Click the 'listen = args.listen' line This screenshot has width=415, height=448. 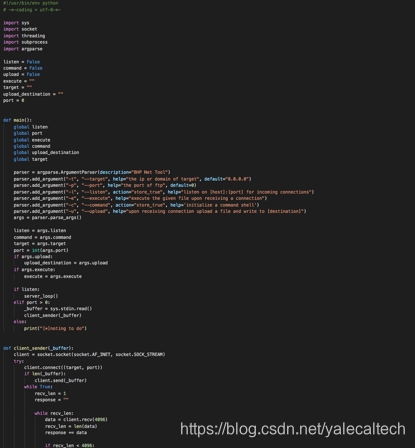pos(40,230)
